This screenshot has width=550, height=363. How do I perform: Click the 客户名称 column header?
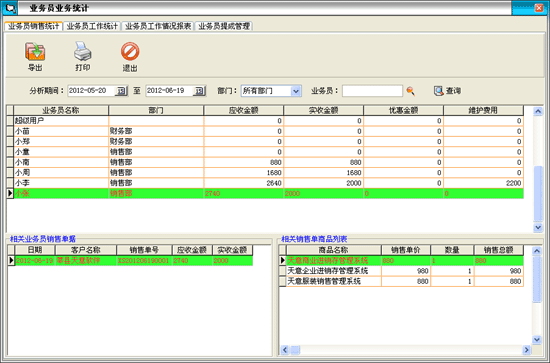(86, 250)
